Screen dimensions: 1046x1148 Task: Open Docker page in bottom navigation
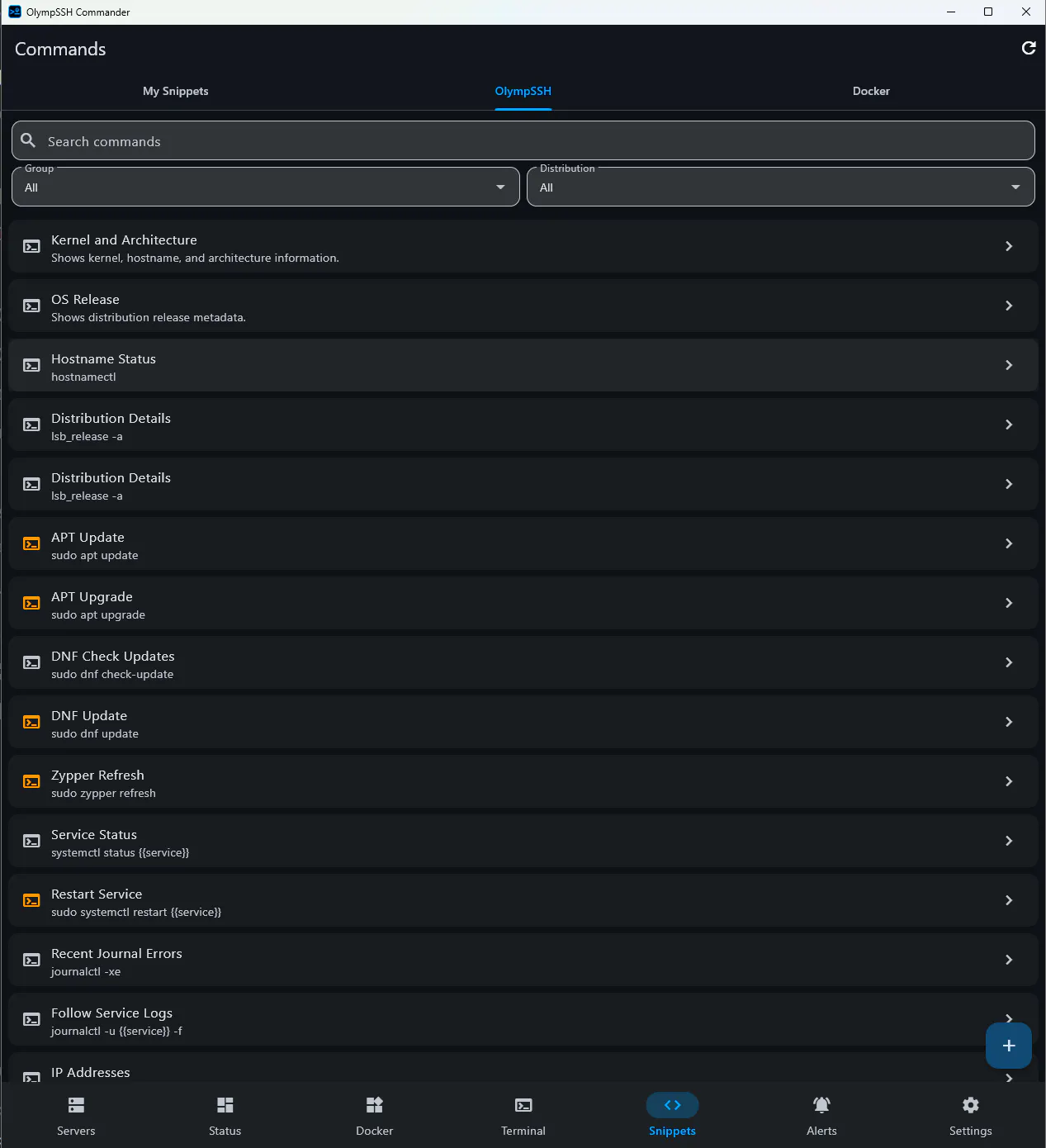tap(374, 1116)
